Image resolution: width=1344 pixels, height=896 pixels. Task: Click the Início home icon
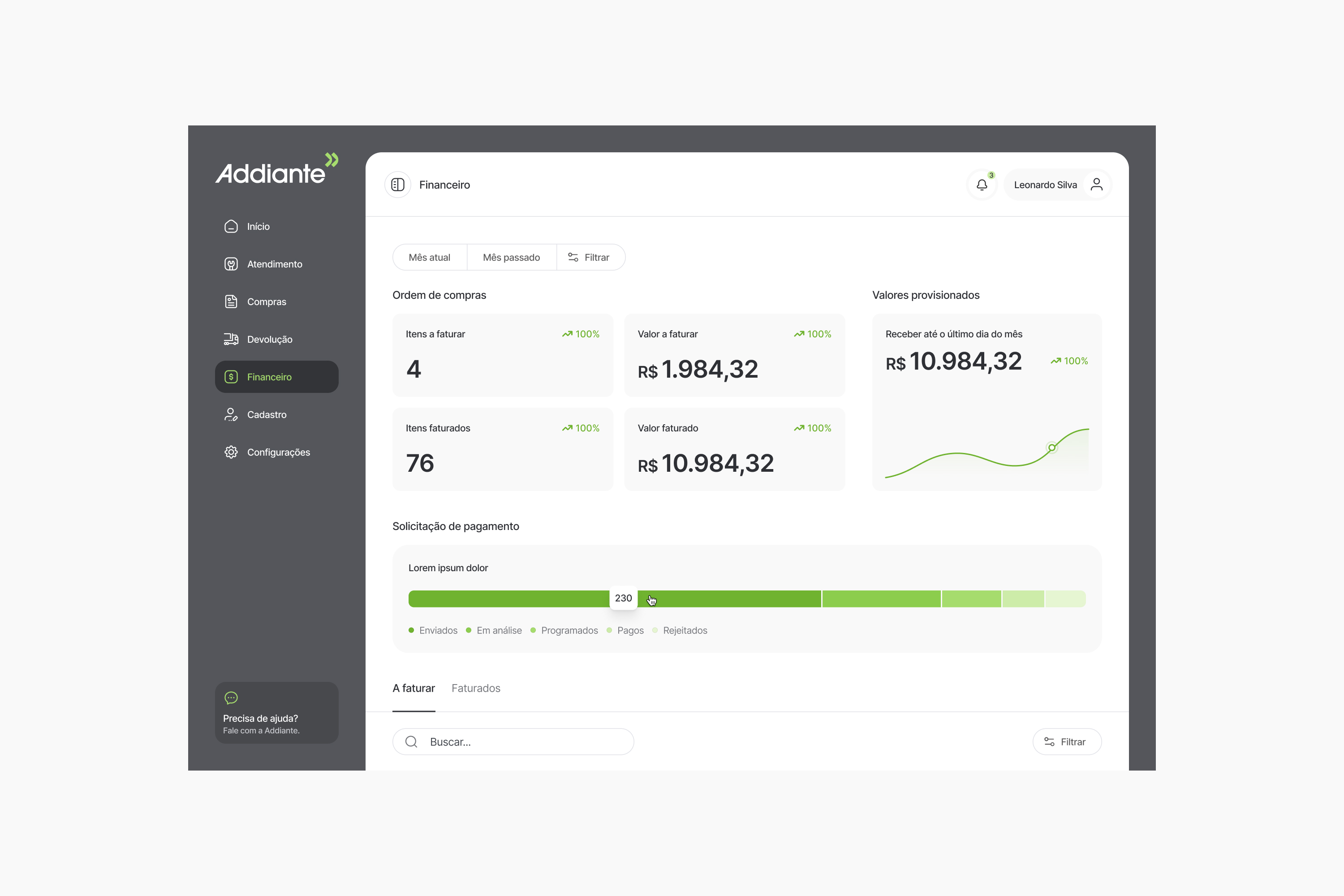[231, 226]
